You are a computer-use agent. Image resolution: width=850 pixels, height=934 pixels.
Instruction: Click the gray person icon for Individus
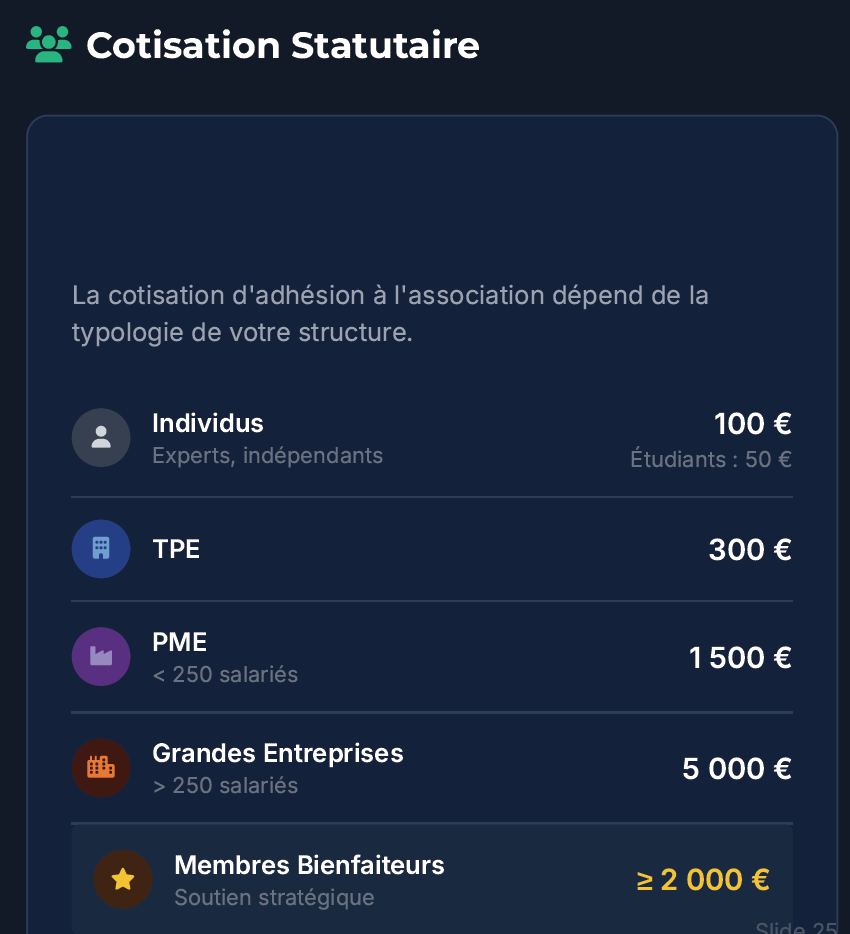(101, 437)
